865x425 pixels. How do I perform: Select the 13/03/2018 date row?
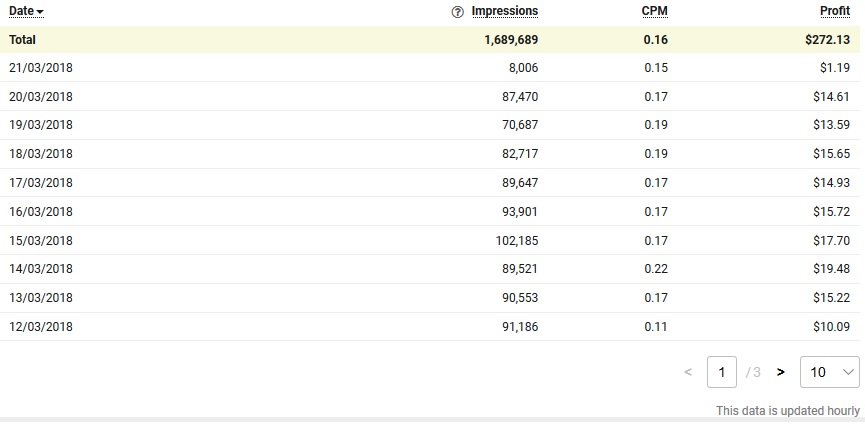click(x=41, y=298)
